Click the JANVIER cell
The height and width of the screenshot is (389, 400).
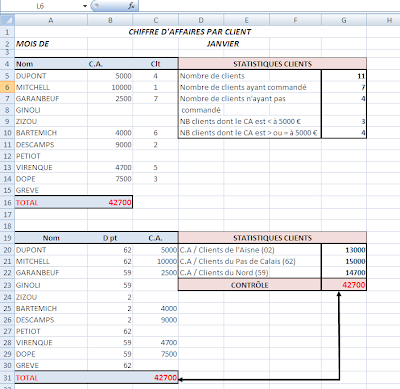coord(223,44)
